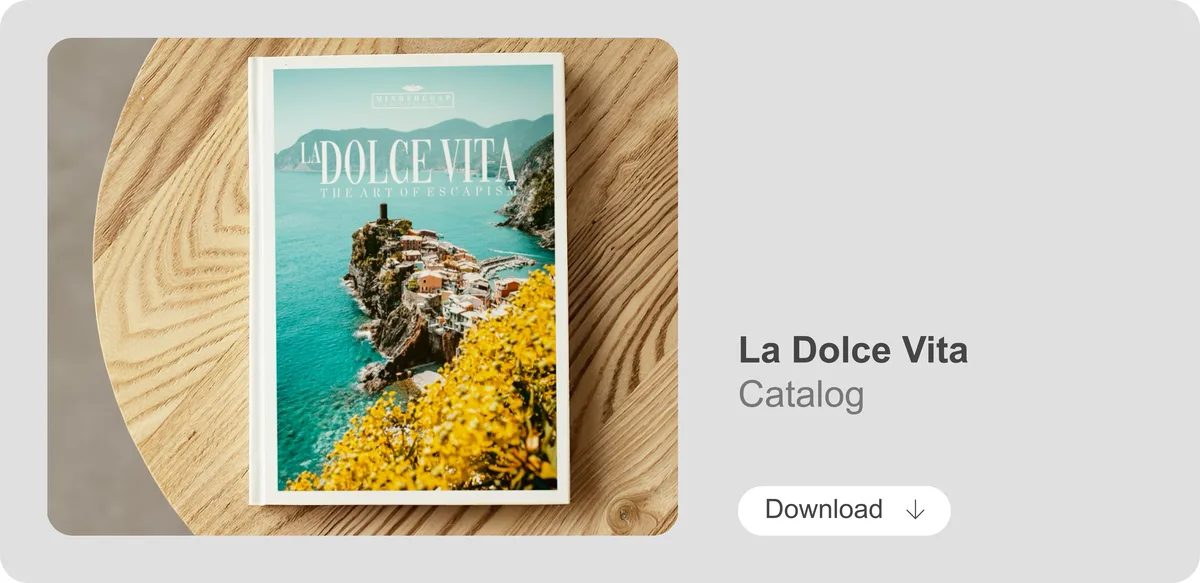The height and width of the screenshot is (583, 1200).
Task: Click the large "DOLCE VITA" cover title
Action: pyautogui.click(x=420, y=162)
